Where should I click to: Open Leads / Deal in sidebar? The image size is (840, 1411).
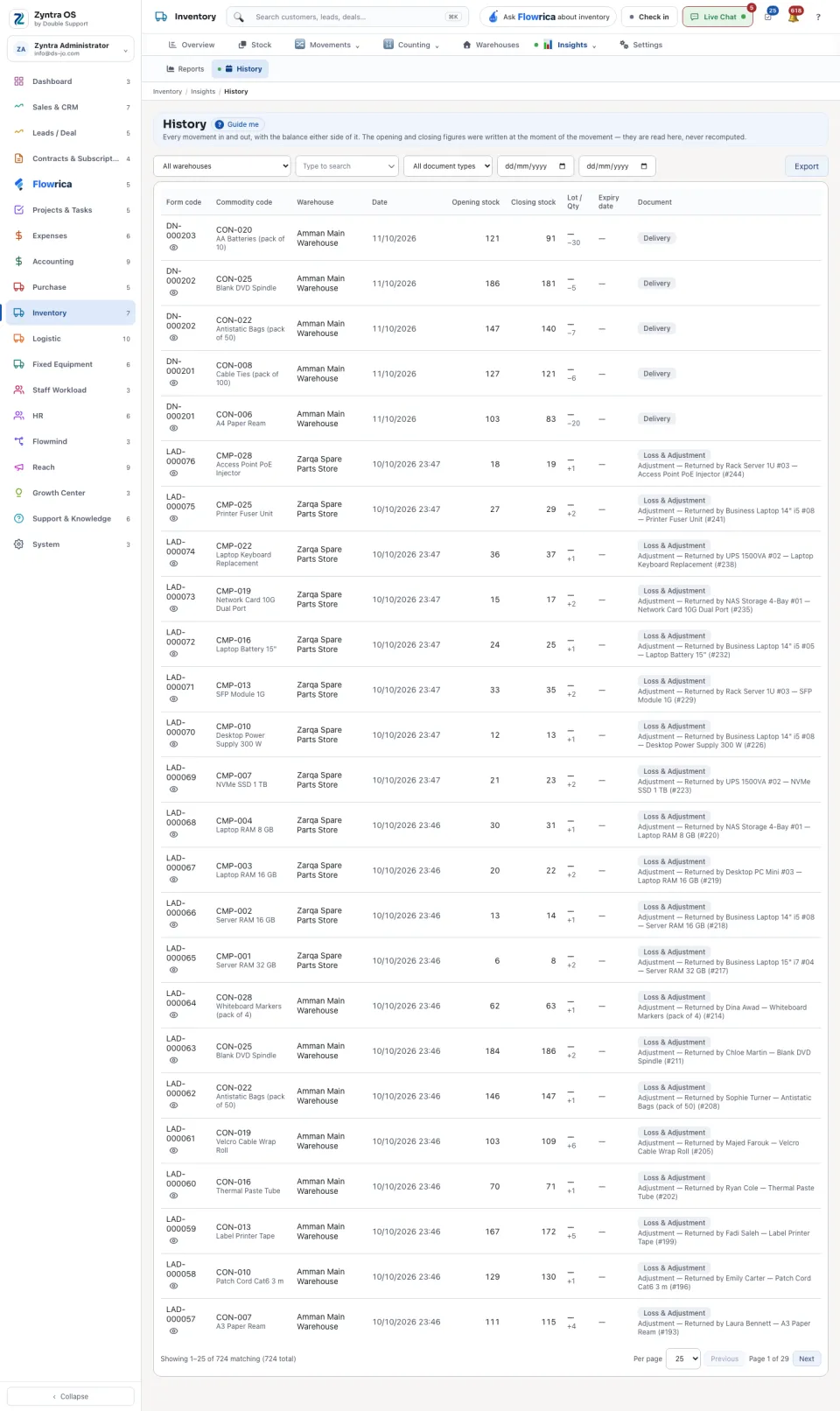[x=71, y=133]
